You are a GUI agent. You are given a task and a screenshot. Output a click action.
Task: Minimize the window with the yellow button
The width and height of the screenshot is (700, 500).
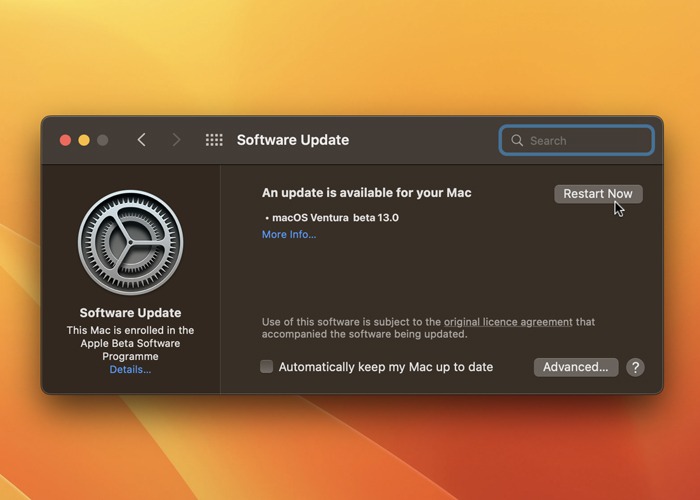[x=84, y=140]
